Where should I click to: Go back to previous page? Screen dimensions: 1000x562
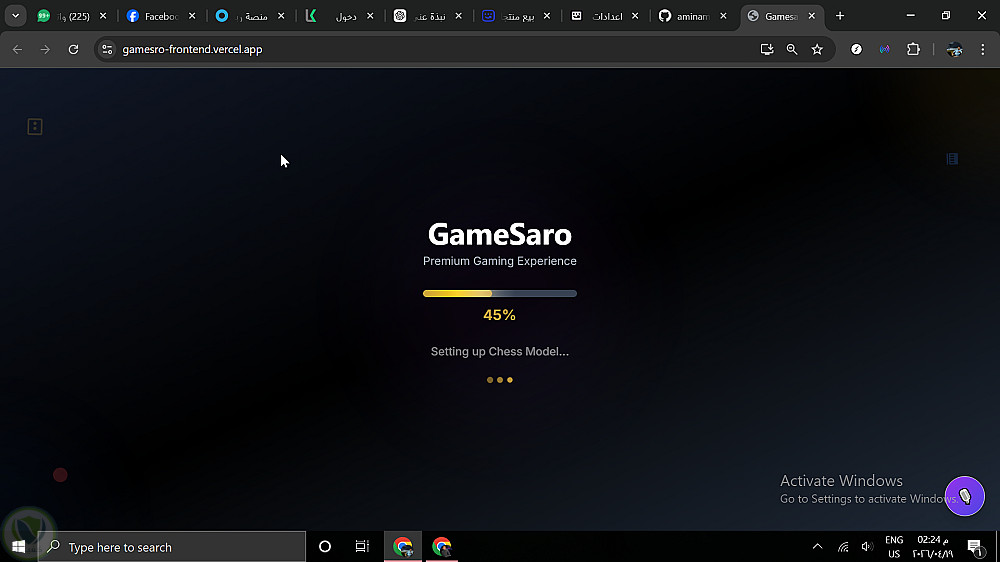(x=17, y=49)
